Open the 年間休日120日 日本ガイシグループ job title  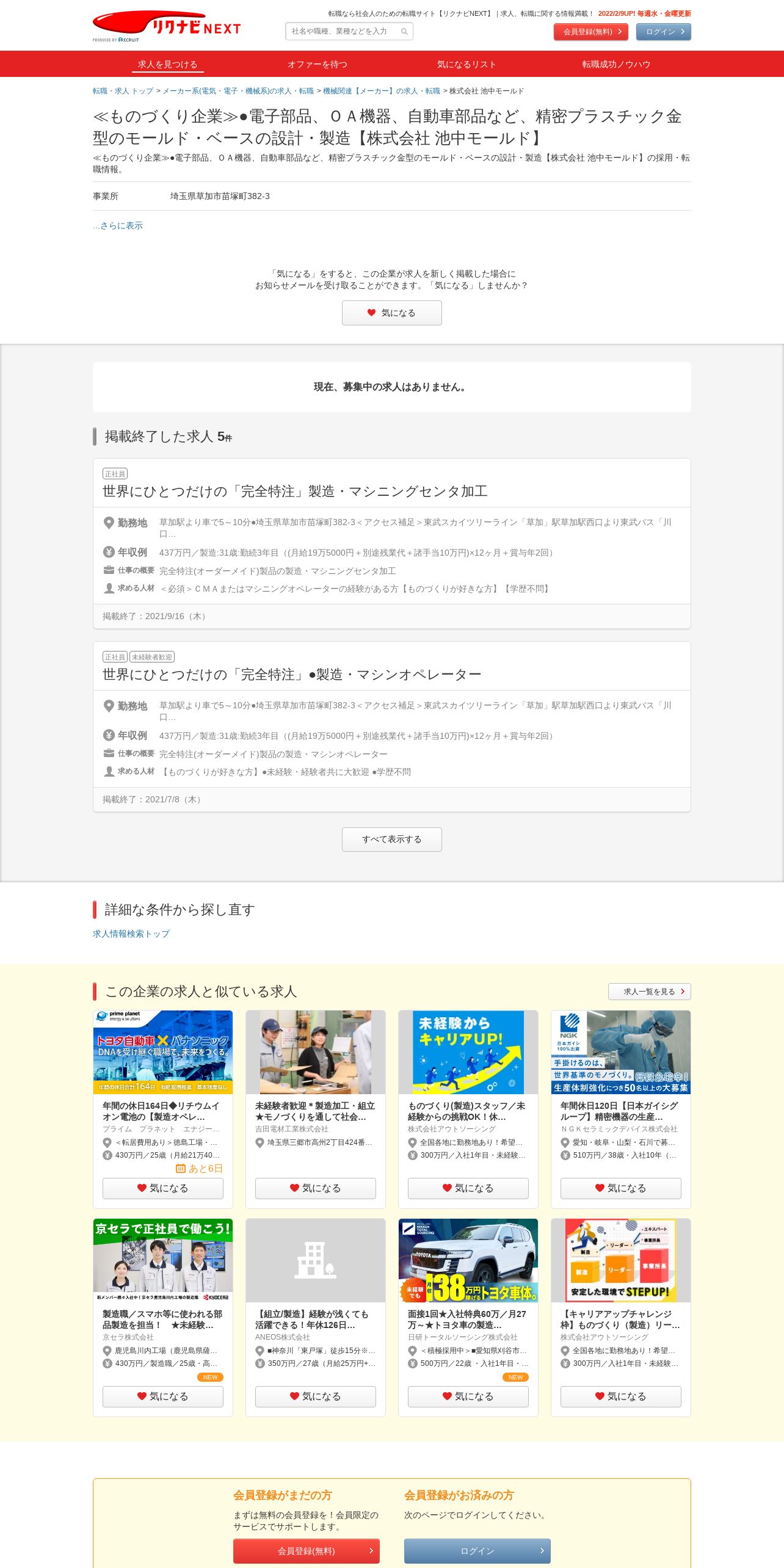[619, 1111]
